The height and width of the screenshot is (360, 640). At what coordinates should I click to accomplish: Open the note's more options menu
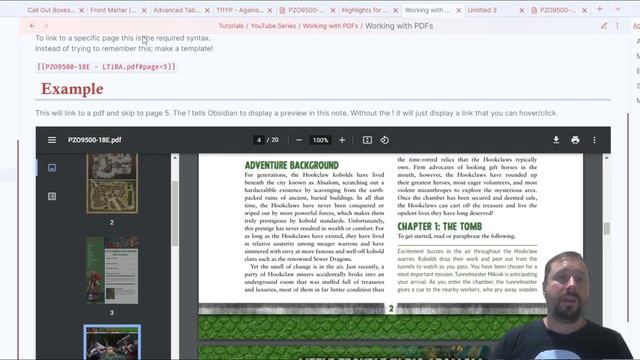tap(617, 26)
